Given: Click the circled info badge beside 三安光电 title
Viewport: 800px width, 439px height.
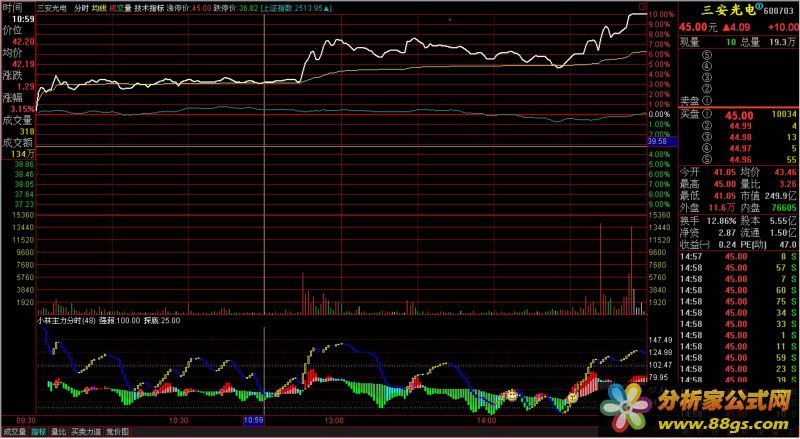Looking at the screenshot, I should coord(759,7).
